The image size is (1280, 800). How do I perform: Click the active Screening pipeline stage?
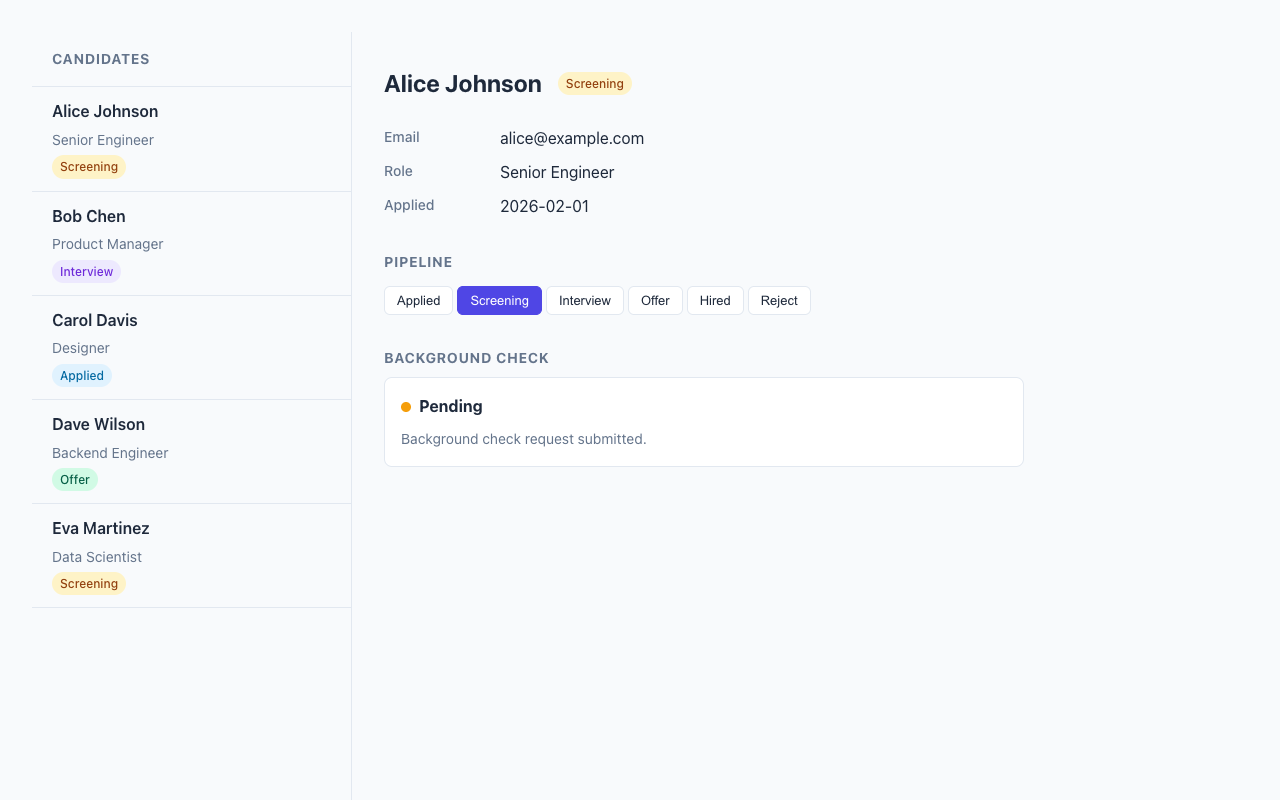tap(499, 301)
